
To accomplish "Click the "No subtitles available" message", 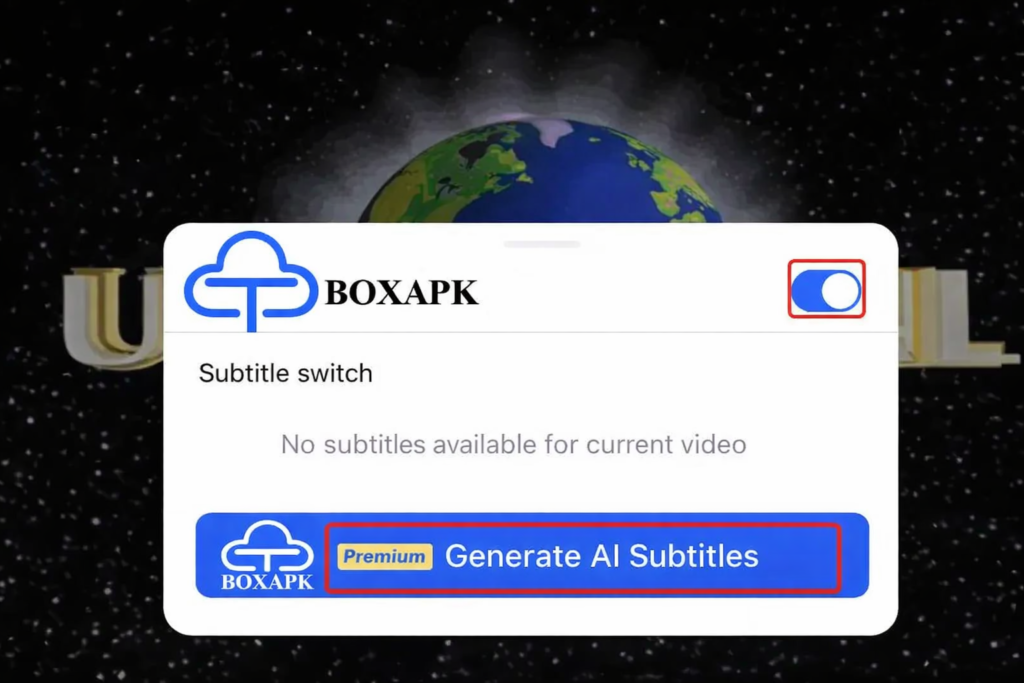I will (x=513, y=445).
